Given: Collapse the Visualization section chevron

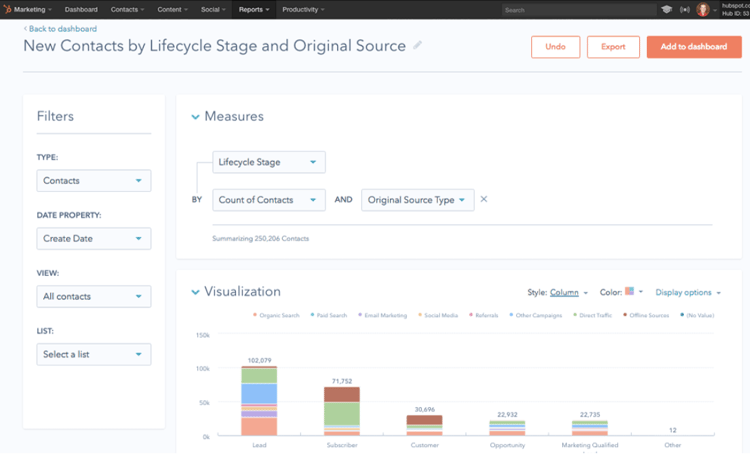Looking at the screenshot, I should click(195, 292).
